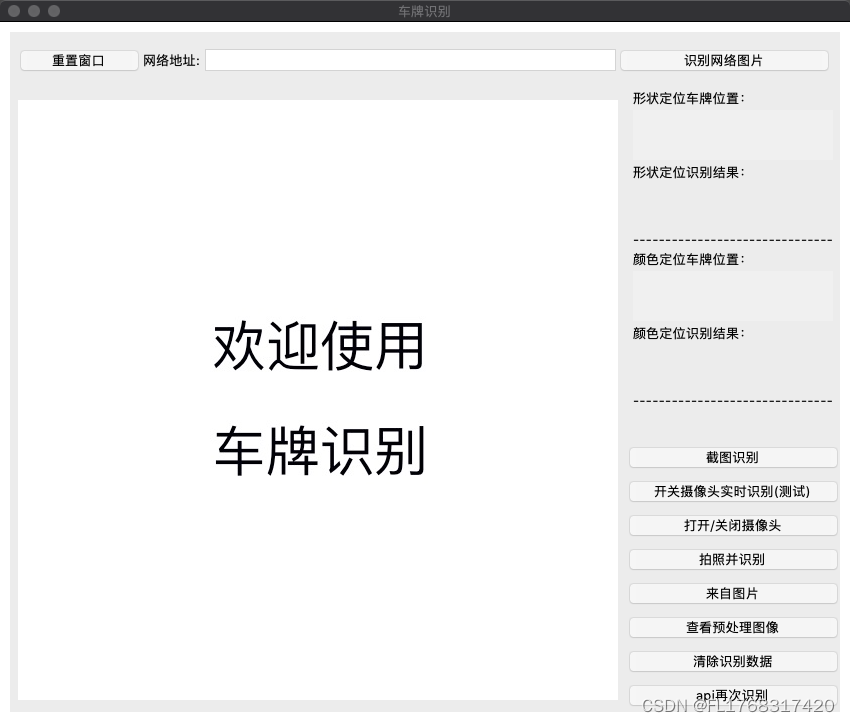
Task: Click the 形状定位识别结果: label
Action: (689, 173)
